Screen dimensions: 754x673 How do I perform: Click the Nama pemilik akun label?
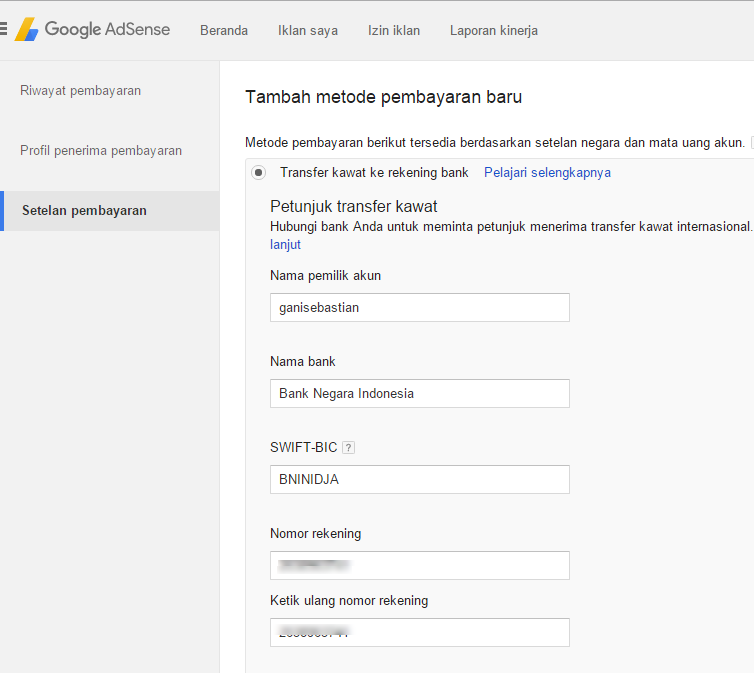pyautogui.click(x=325, y=275)
